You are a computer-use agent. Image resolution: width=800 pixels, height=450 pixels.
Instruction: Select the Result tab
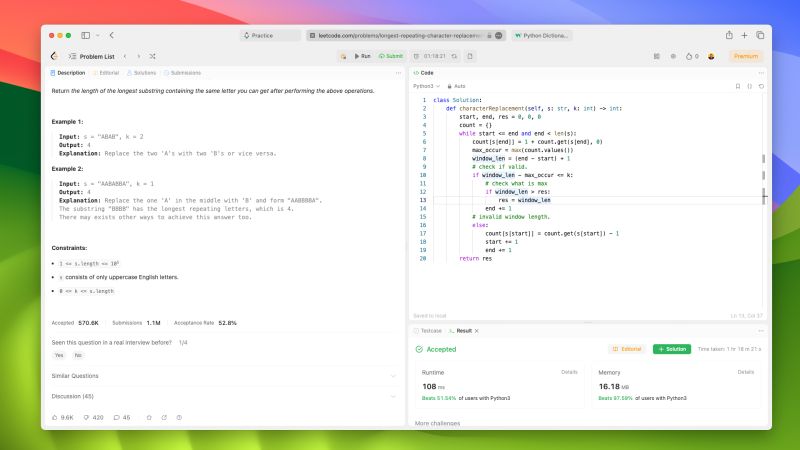click(461, 331)
